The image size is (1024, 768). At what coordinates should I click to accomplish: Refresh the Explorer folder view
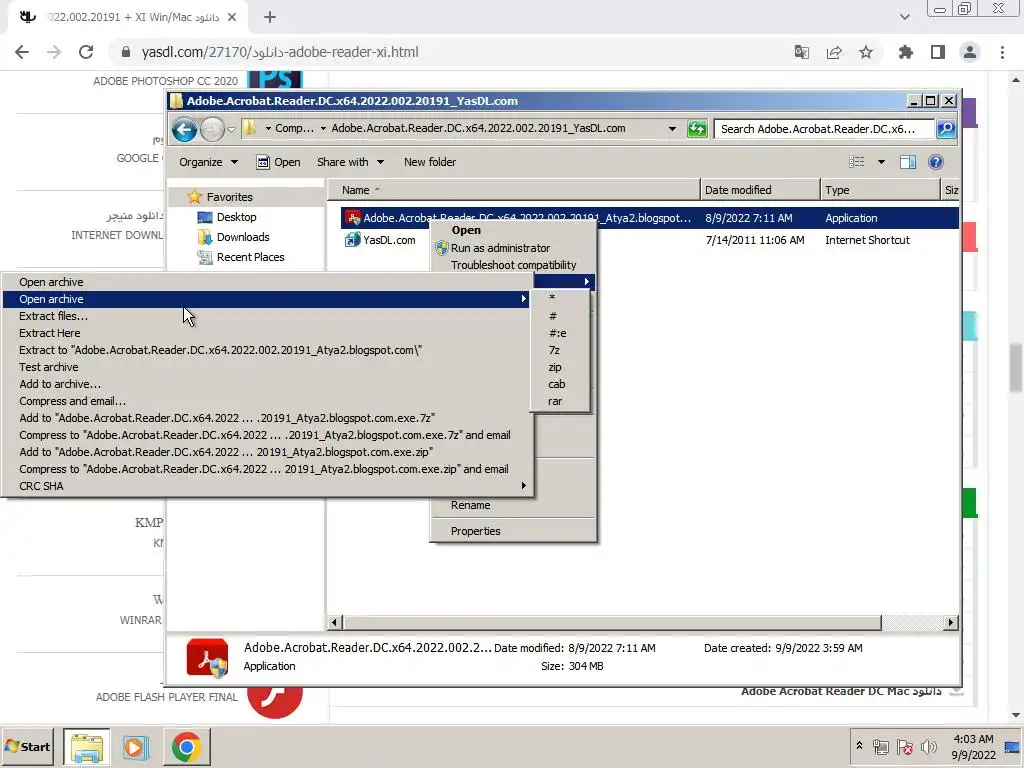point(697,129)
